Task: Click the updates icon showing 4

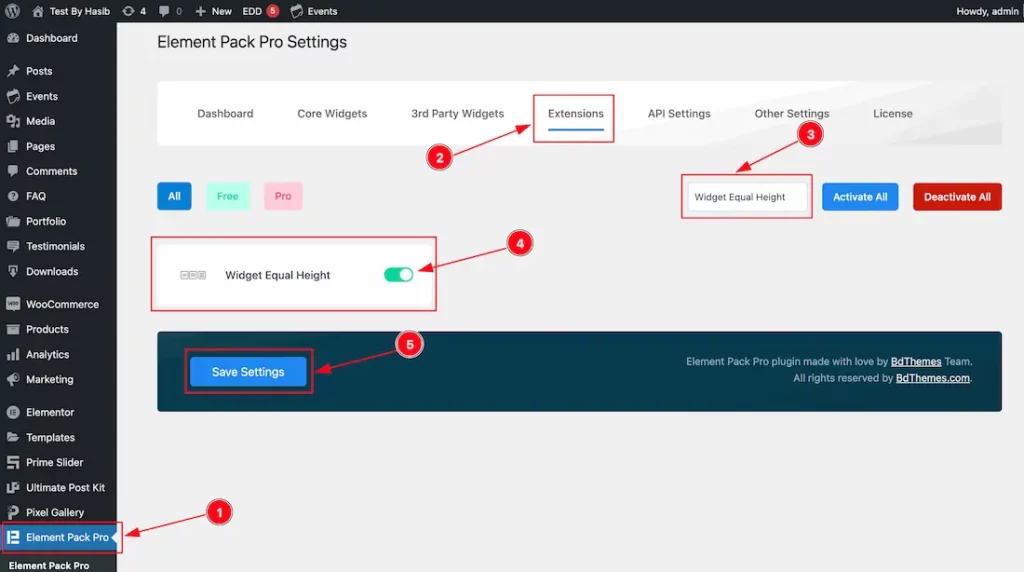Action: 129,11
